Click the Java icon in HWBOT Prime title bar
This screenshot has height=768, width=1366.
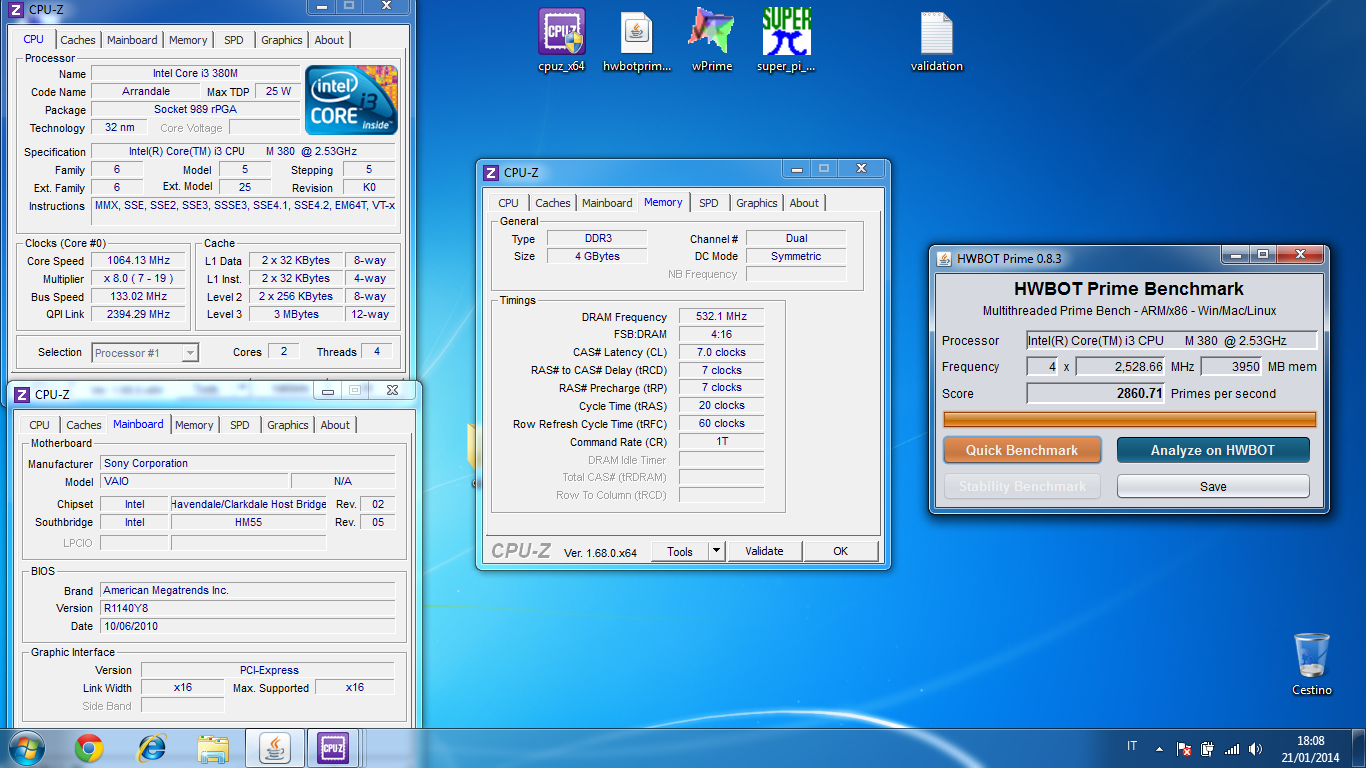click(x=944, y=258)
